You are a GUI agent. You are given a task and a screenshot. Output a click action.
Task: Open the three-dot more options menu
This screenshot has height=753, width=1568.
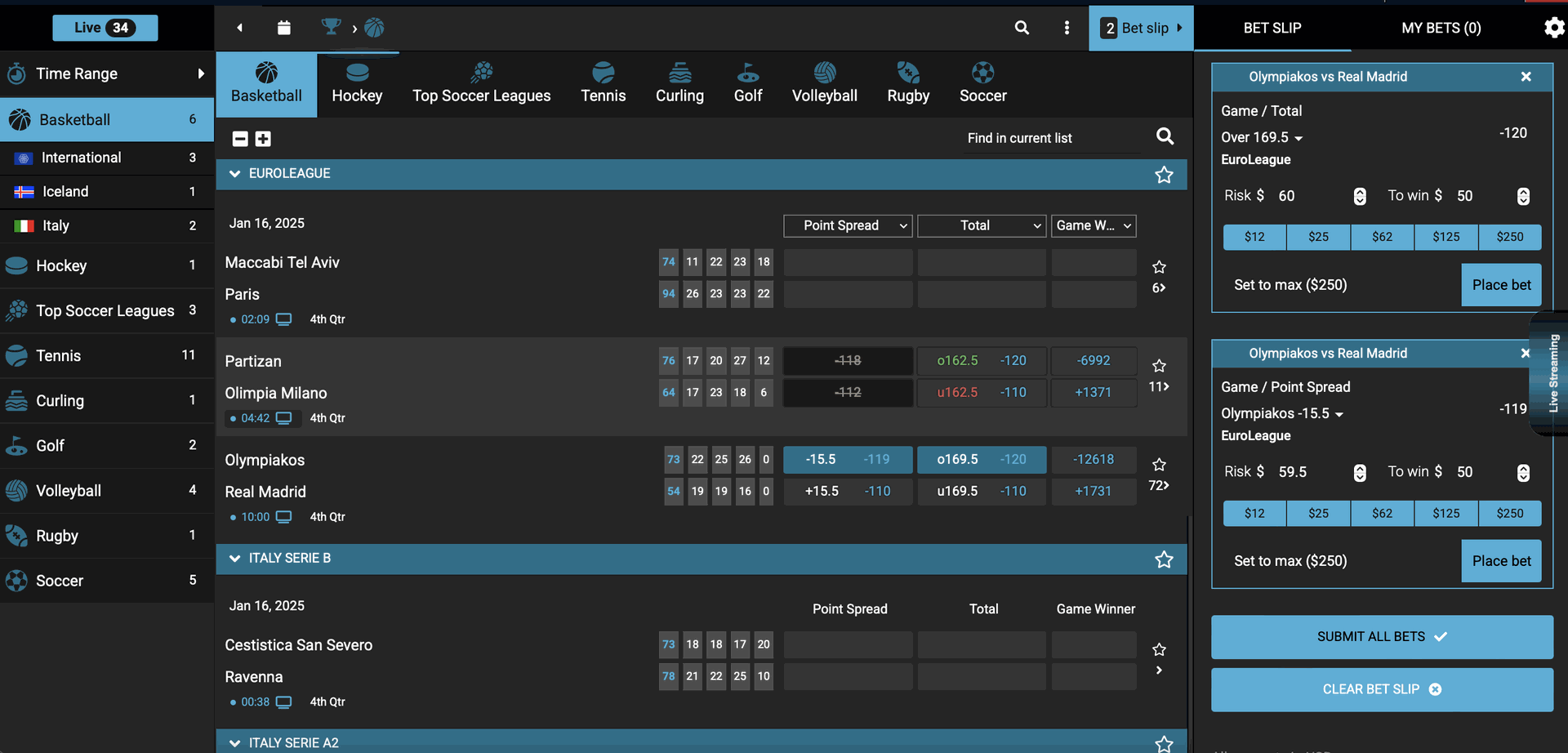coord(1067,28)
